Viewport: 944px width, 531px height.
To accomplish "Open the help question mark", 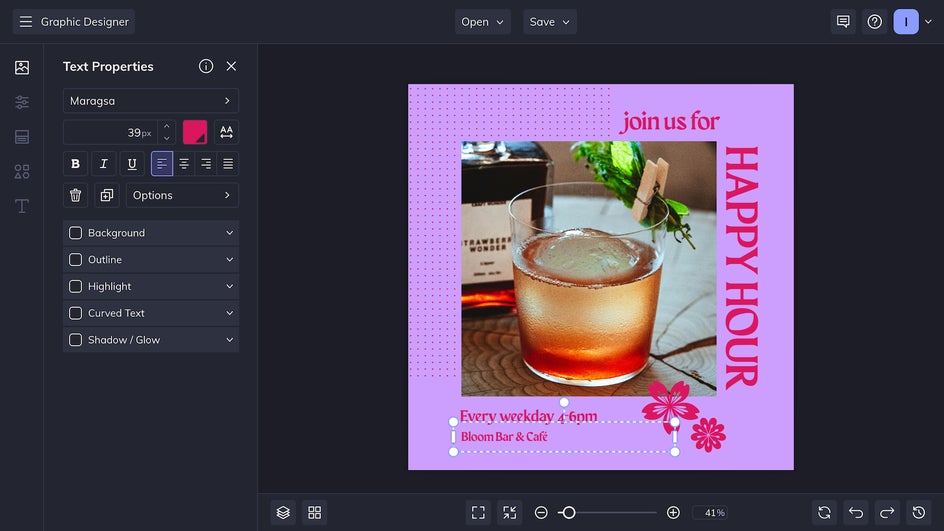I will pos(874,22).
